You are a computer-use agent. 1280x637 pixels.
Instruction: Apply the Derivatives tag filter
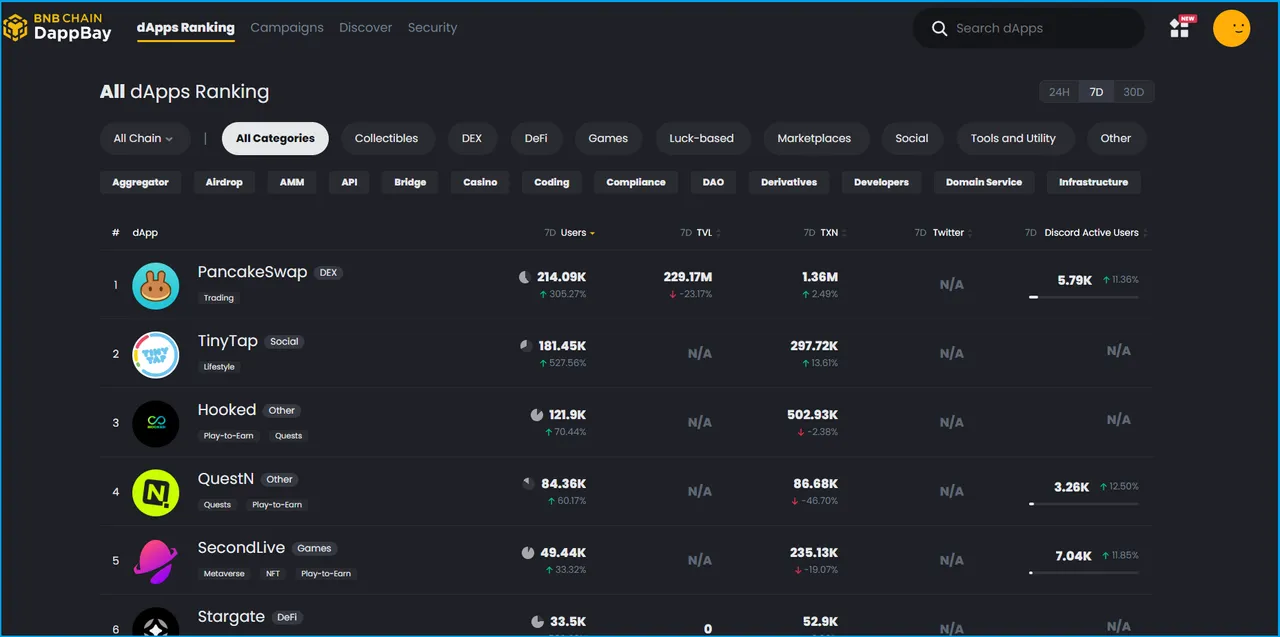pyautogui.click(x=789, y=182)
